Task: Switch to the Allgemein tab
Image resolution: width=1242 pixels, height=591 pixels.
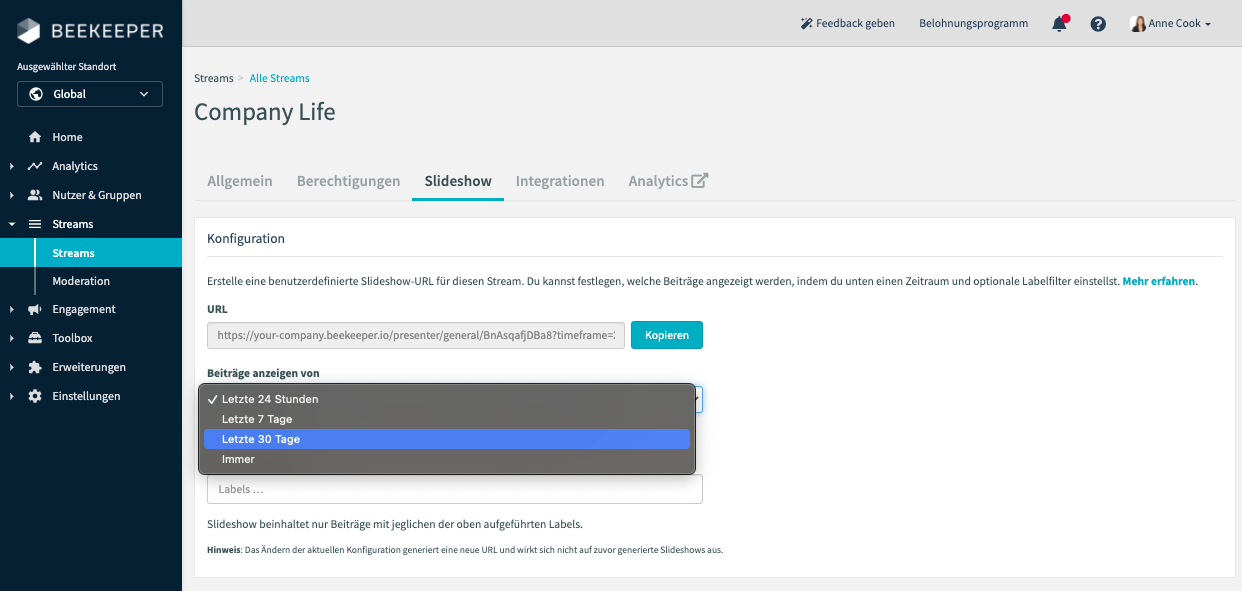Action: tap(240, 181)
